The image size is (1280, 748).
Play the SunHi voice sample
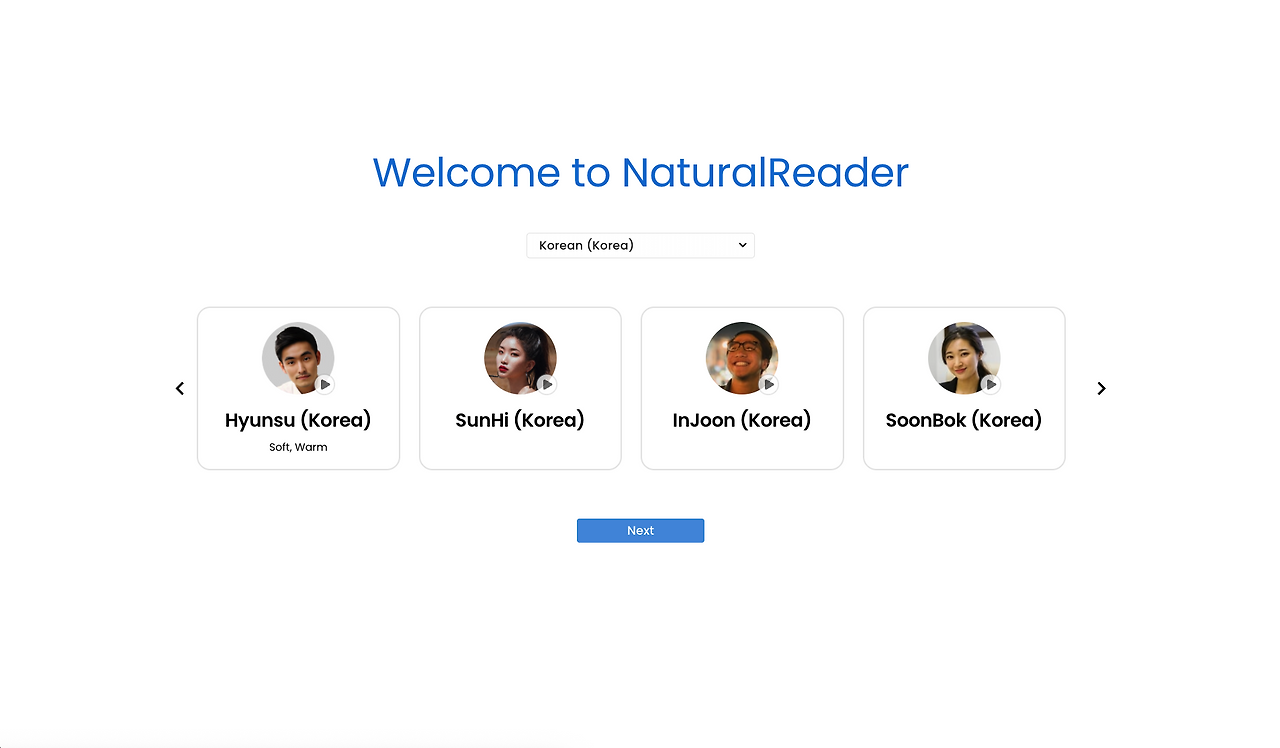point(547,385)
